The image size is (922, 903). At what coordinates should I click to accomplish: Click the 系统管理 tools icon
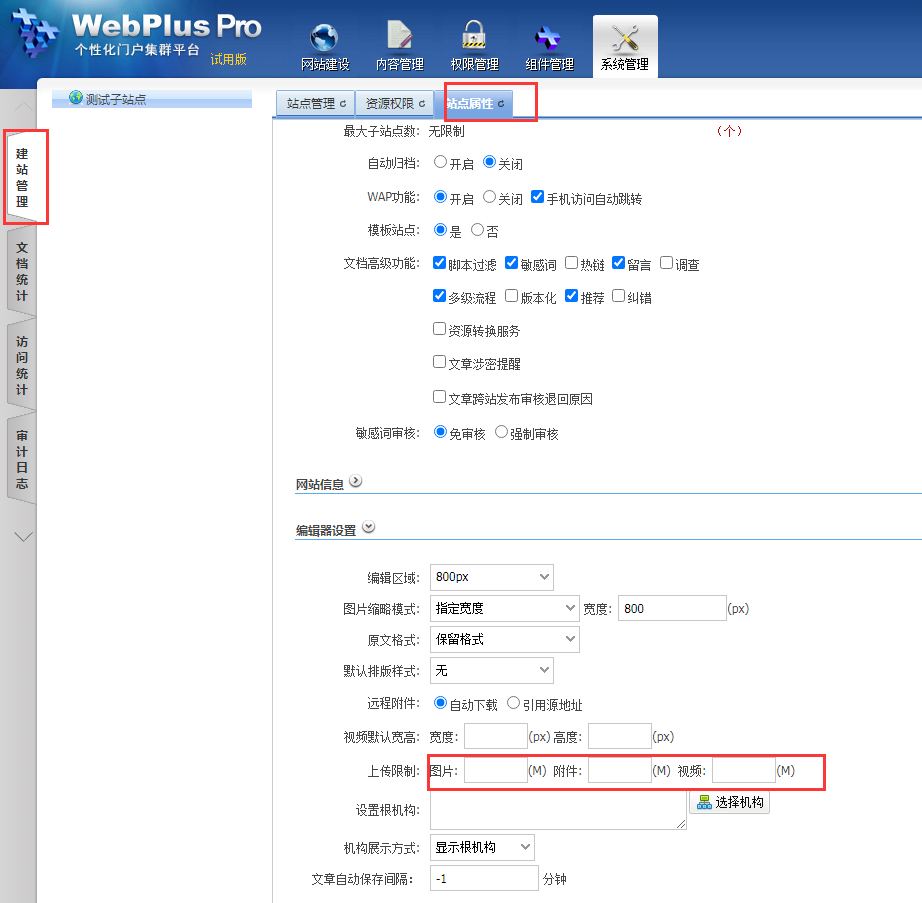[x=624, y=38]
